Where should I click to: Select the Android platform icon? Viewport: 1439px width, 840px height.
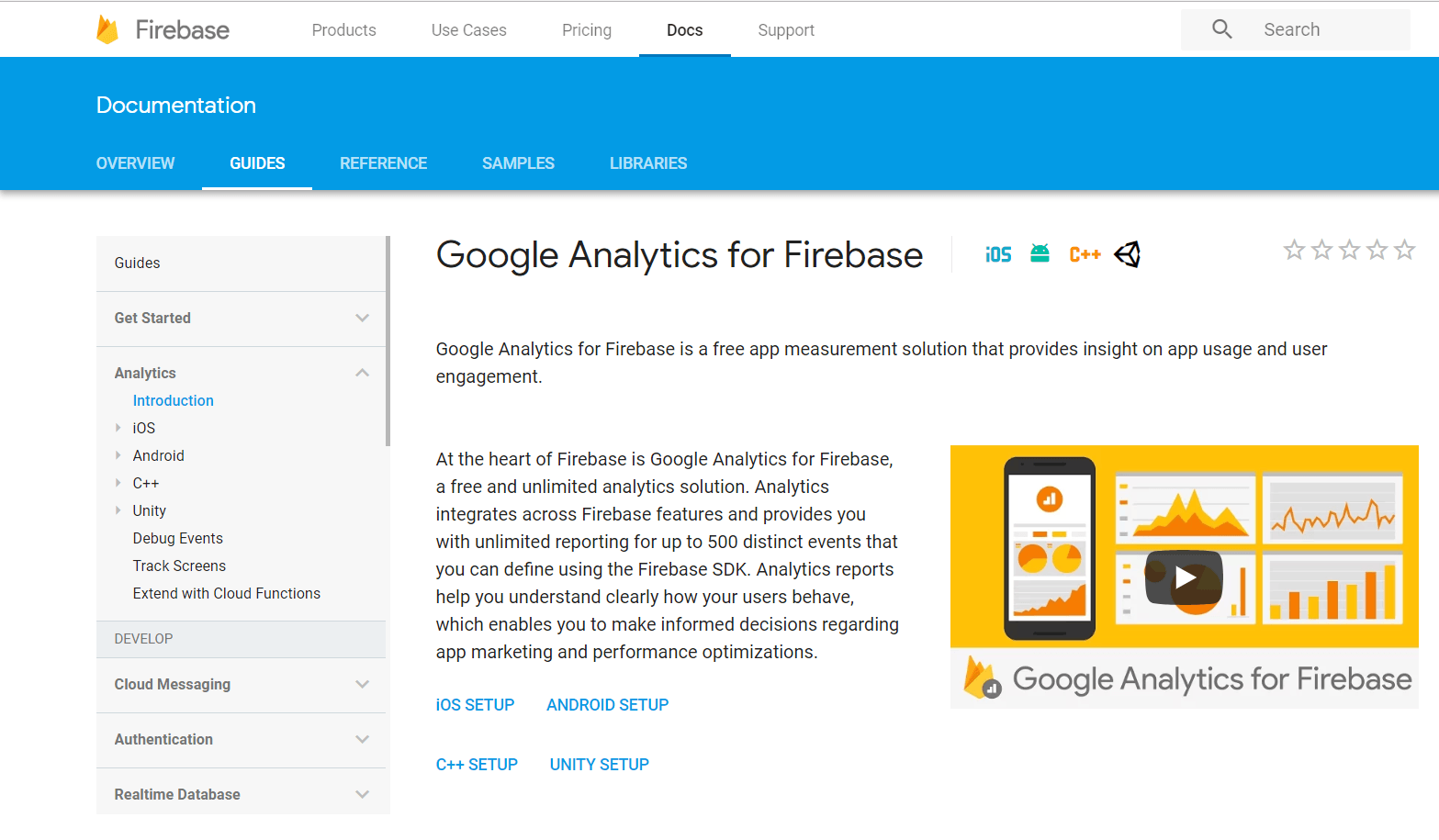click(x=1040, y=254)
